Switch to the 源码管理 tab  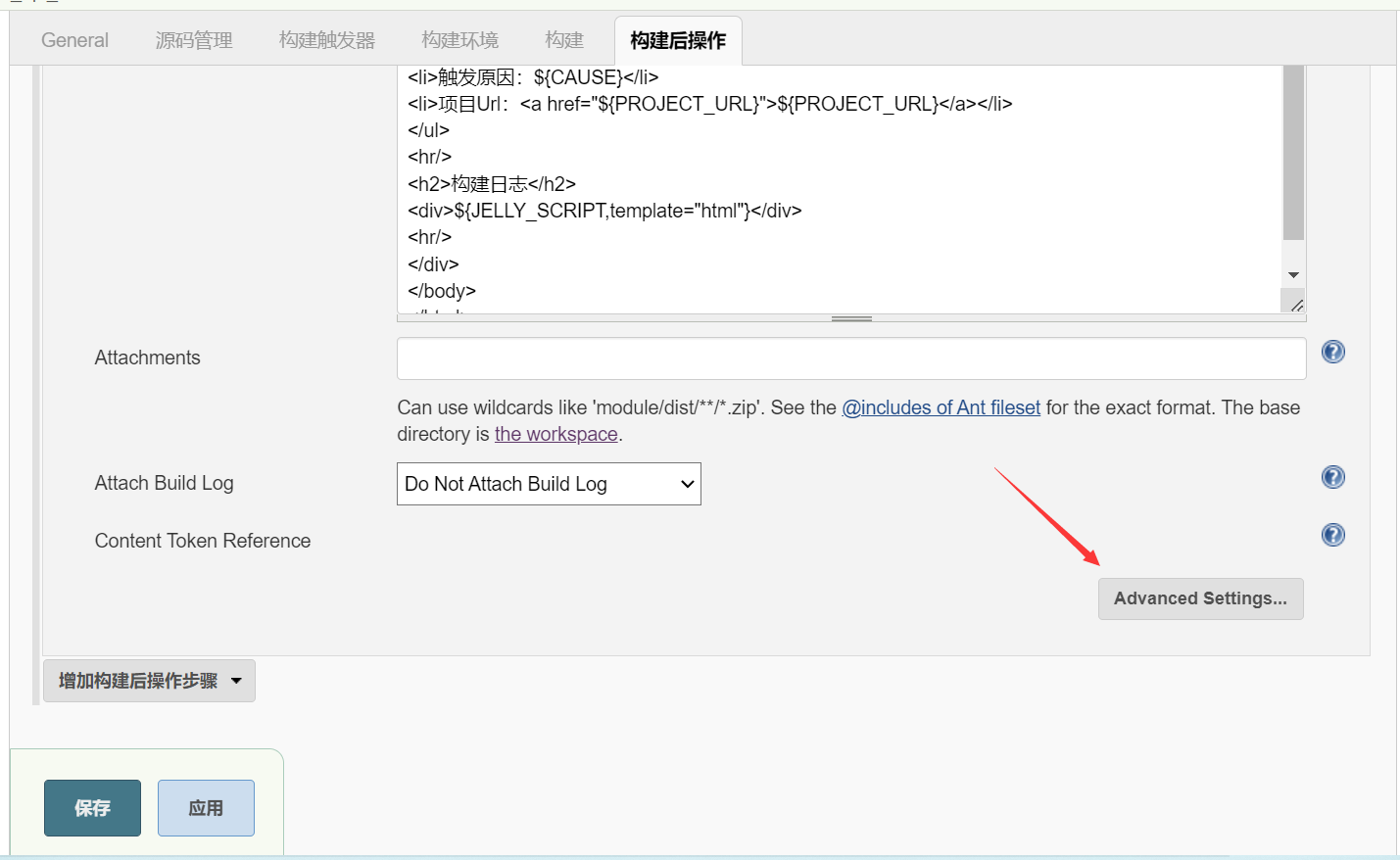pyautogui.click(x=194, y=40)
